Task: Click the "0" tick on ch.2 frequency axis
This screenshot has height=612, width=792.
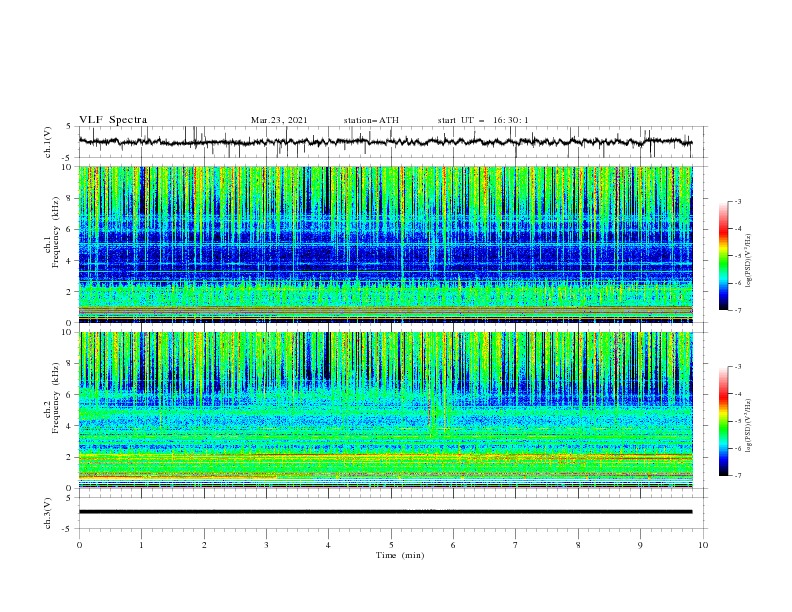Action: point(71,488)
